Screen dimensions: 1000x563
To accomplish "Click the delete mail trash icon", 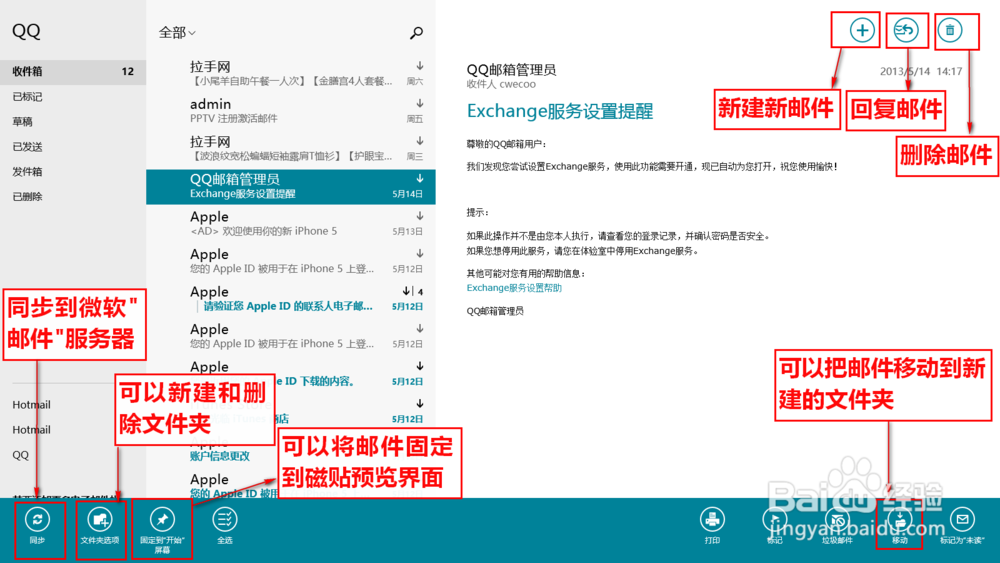I will [950, 30].
